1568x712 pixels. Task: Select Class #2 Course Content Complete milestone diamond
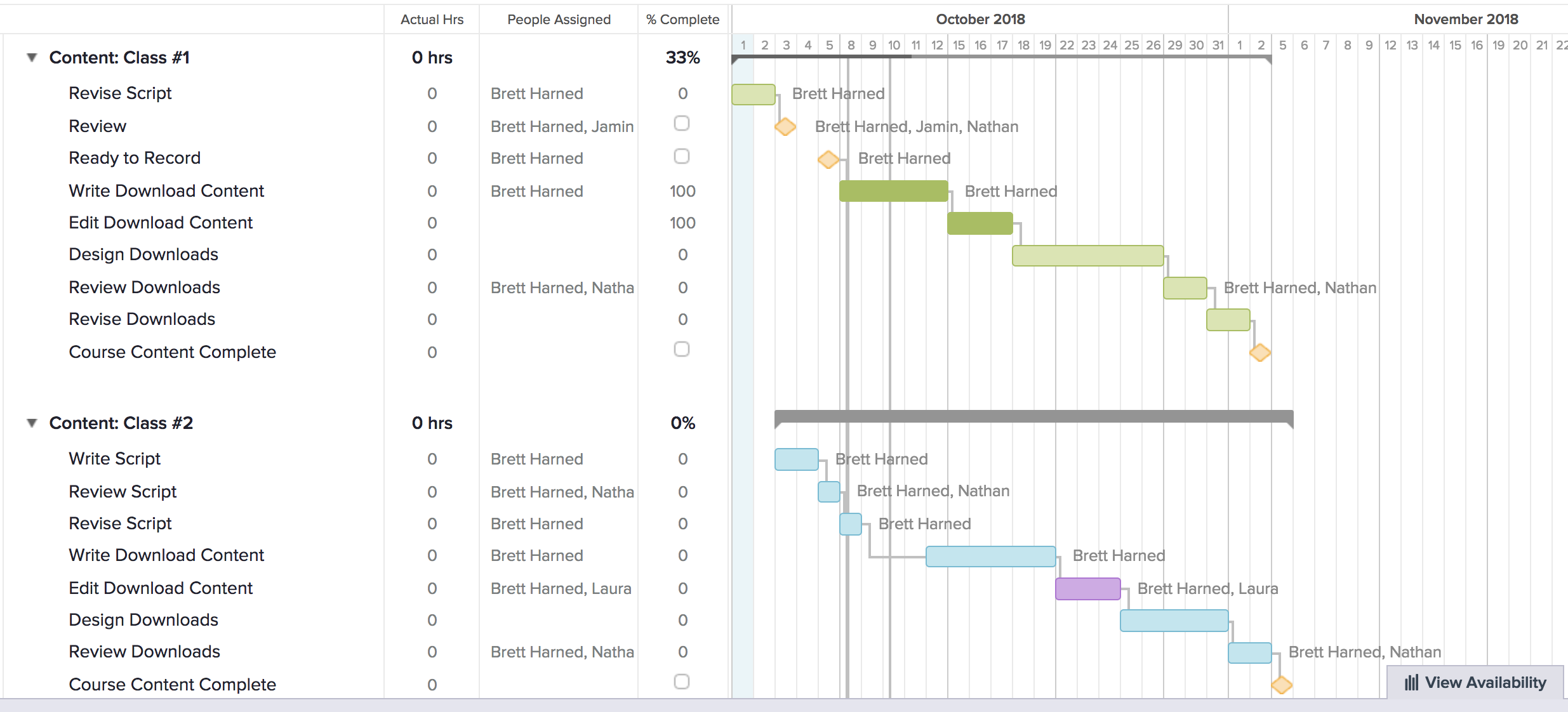[1281, 684]
